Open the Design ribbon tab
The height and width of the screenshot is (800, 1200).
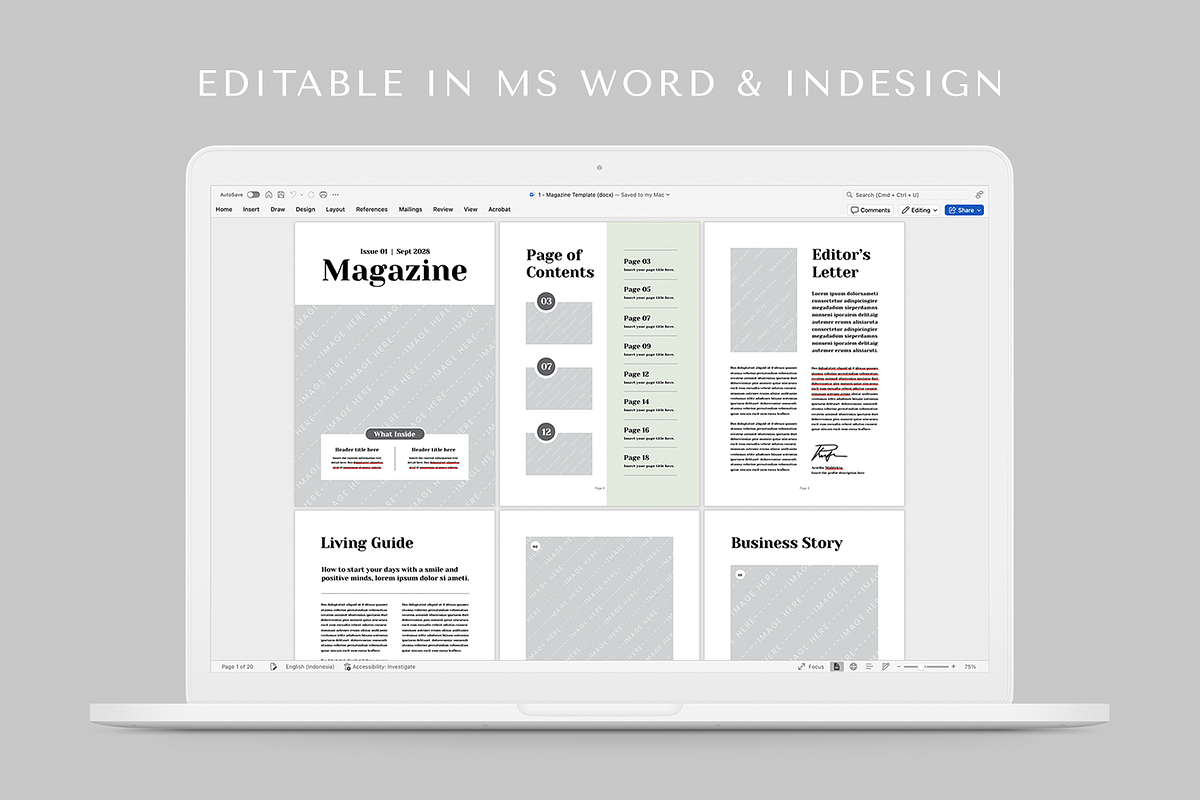click(x=305, y=210)
